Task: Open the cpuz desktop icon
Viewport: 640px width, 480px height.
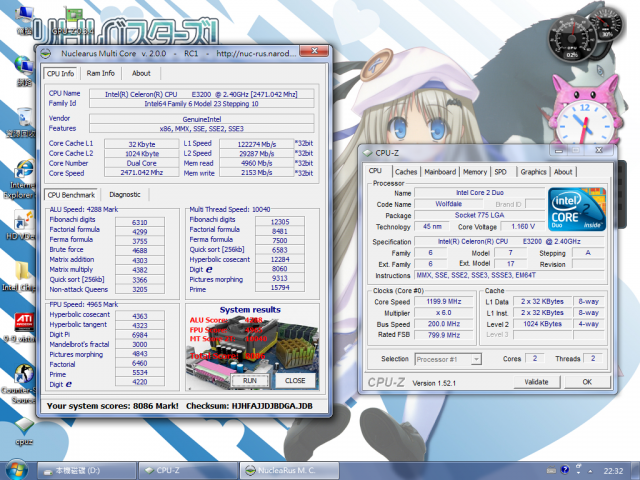Action: [24, 432]
